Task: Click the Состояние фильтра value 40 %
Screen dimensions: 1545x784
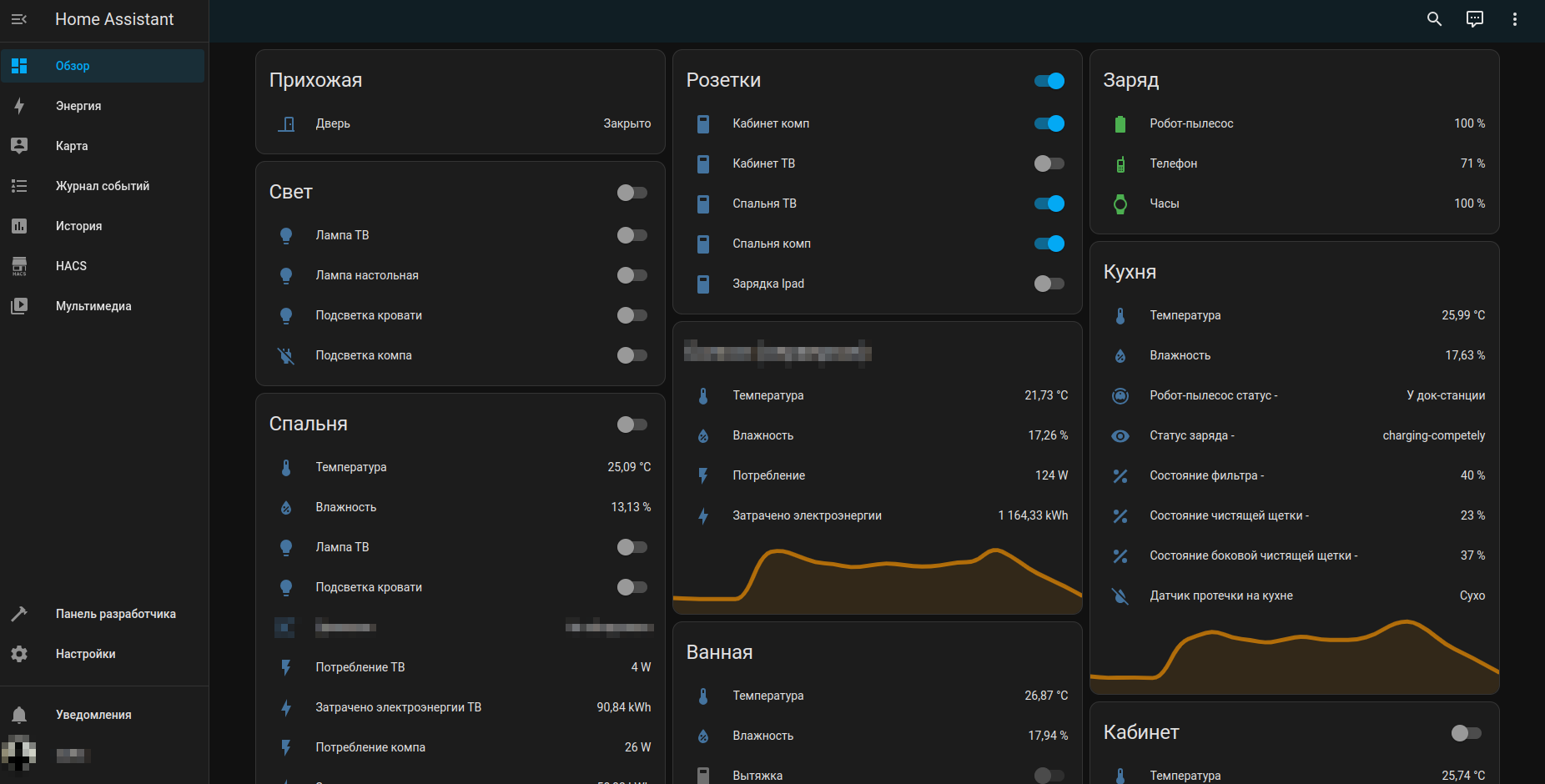Action: pos(1472,475)
